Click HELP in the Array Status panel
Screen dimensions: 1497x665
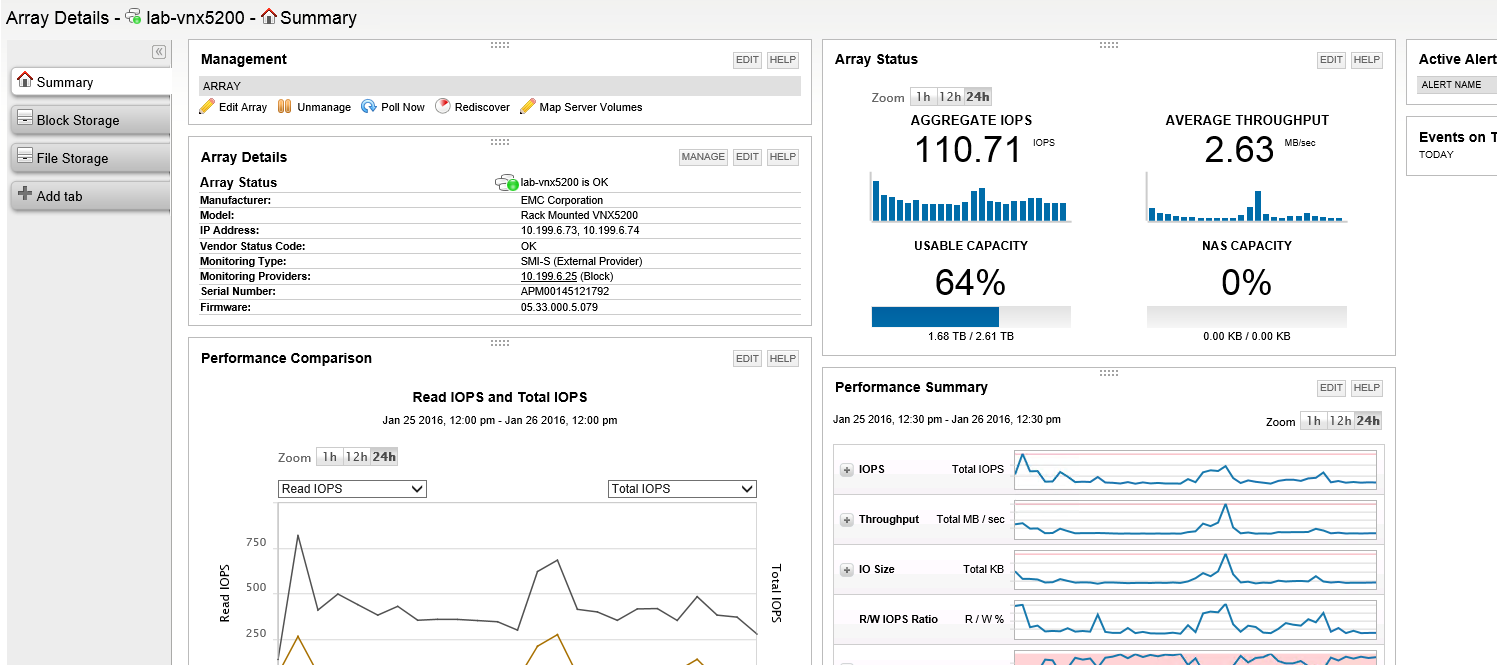[1367, 60]
